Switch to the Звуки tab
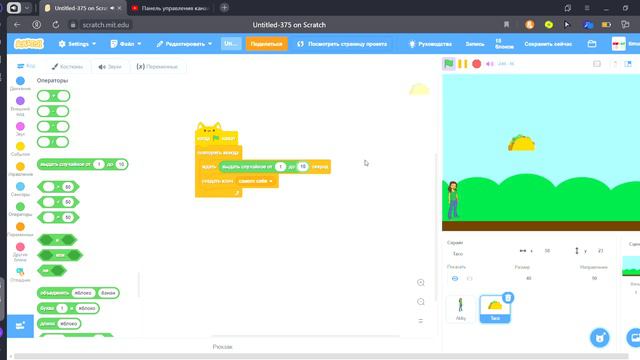Viewport: 640px width, 360px height. (x=109, y=67)
